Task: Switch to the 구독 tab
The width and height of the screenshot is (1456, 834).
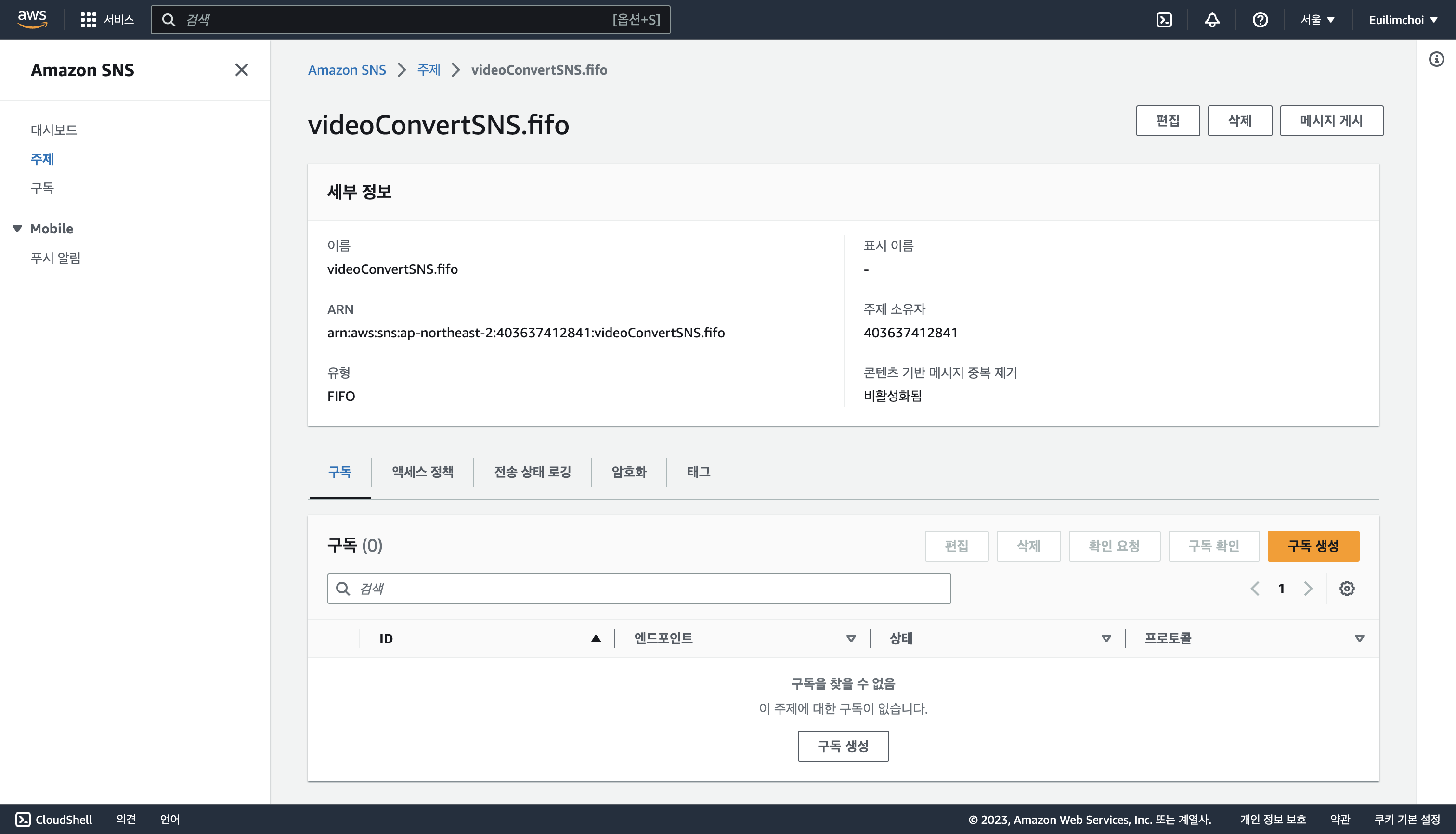Action: pyautogui.click(x=340, y=472)
